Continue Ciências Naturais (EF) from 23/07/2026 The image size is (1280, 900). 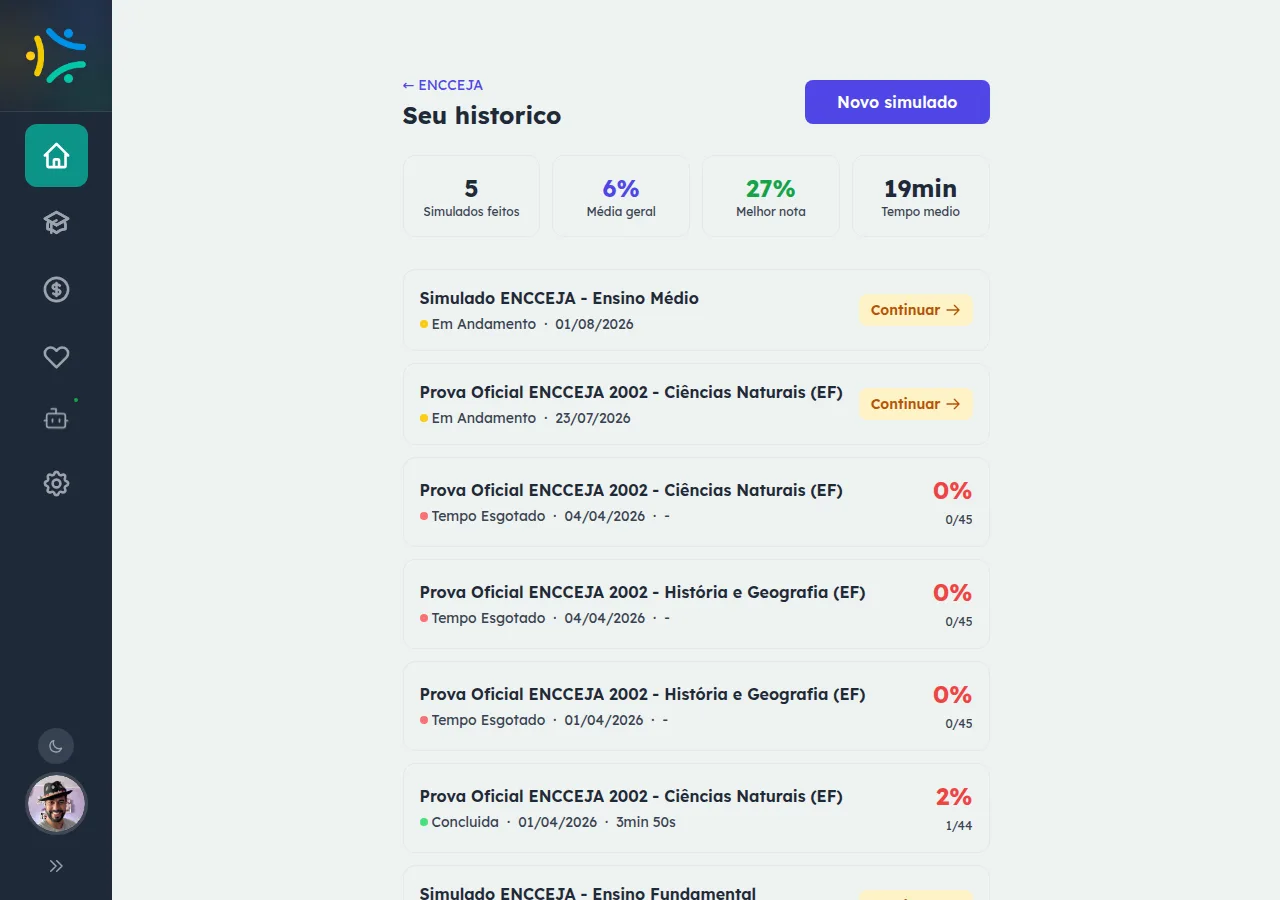915,404
